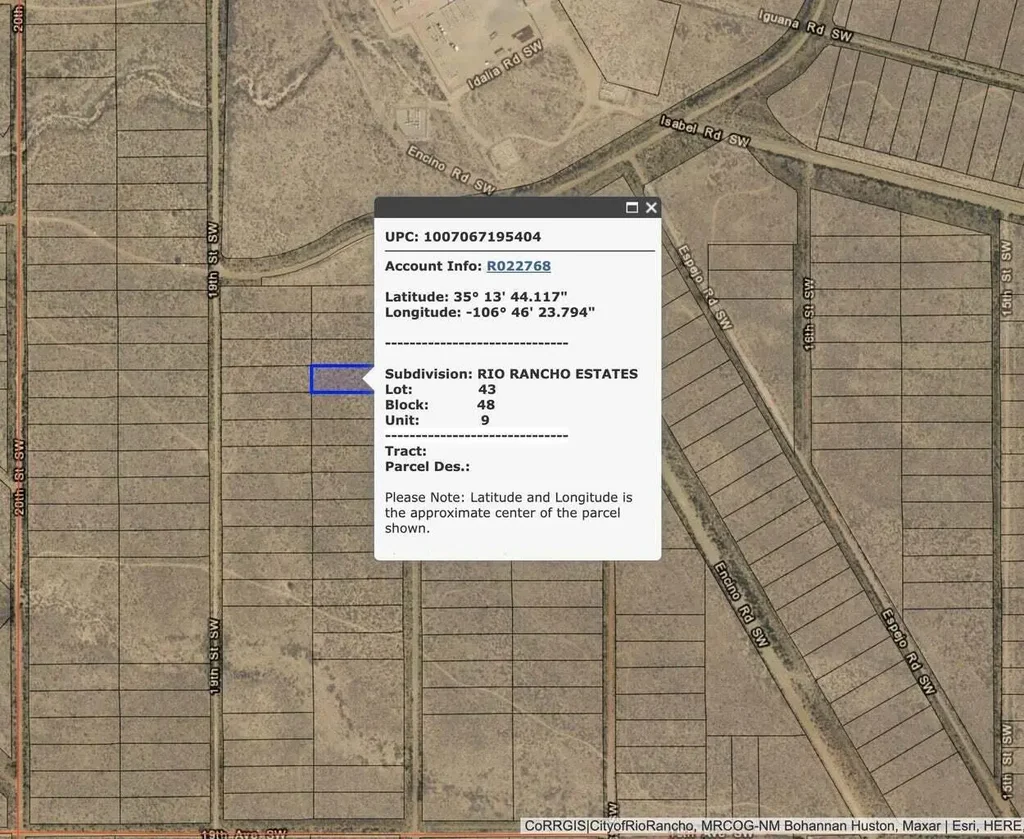Click the UPC number 1007067195404
Viewport: 1024px width, 839px height.
click(x=482, y=237)
